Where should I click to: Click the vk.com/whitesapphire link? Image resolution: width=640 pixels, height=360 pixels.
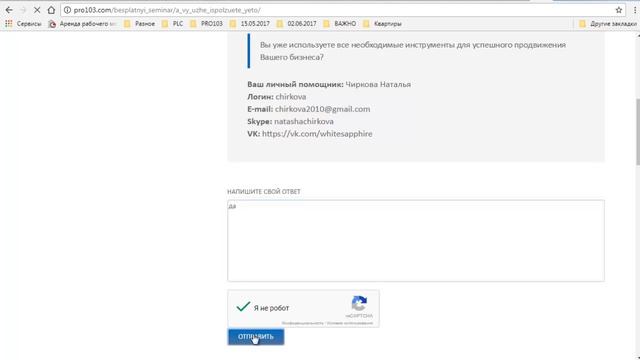(317, 134)
